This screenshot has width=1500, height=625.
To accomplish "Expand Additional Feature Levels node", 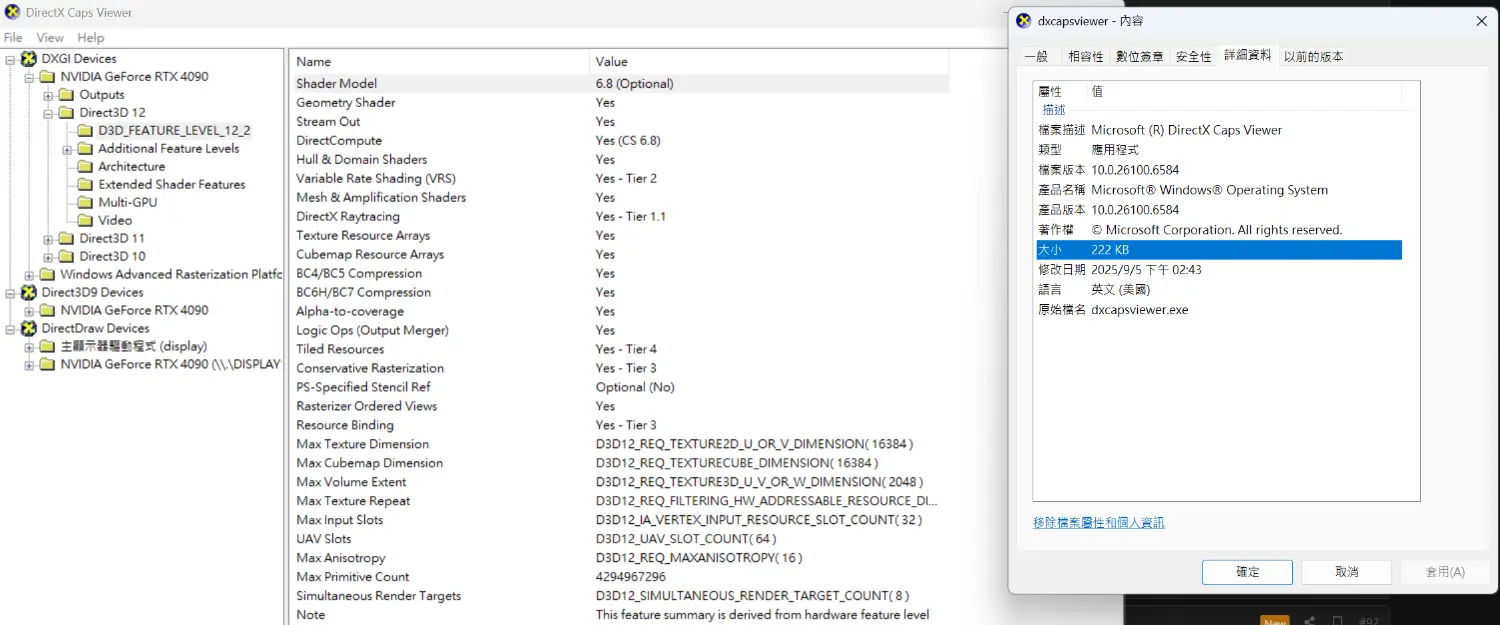I will (x=67, y=149).
